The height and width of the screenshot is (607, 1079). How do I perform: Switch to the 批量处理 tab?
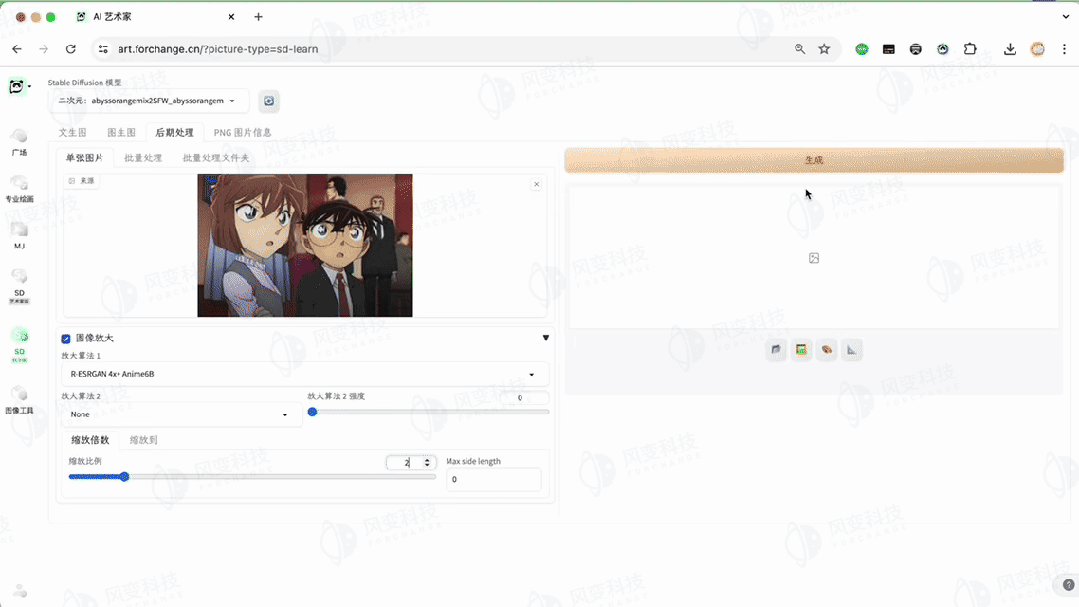click(143, 158)
